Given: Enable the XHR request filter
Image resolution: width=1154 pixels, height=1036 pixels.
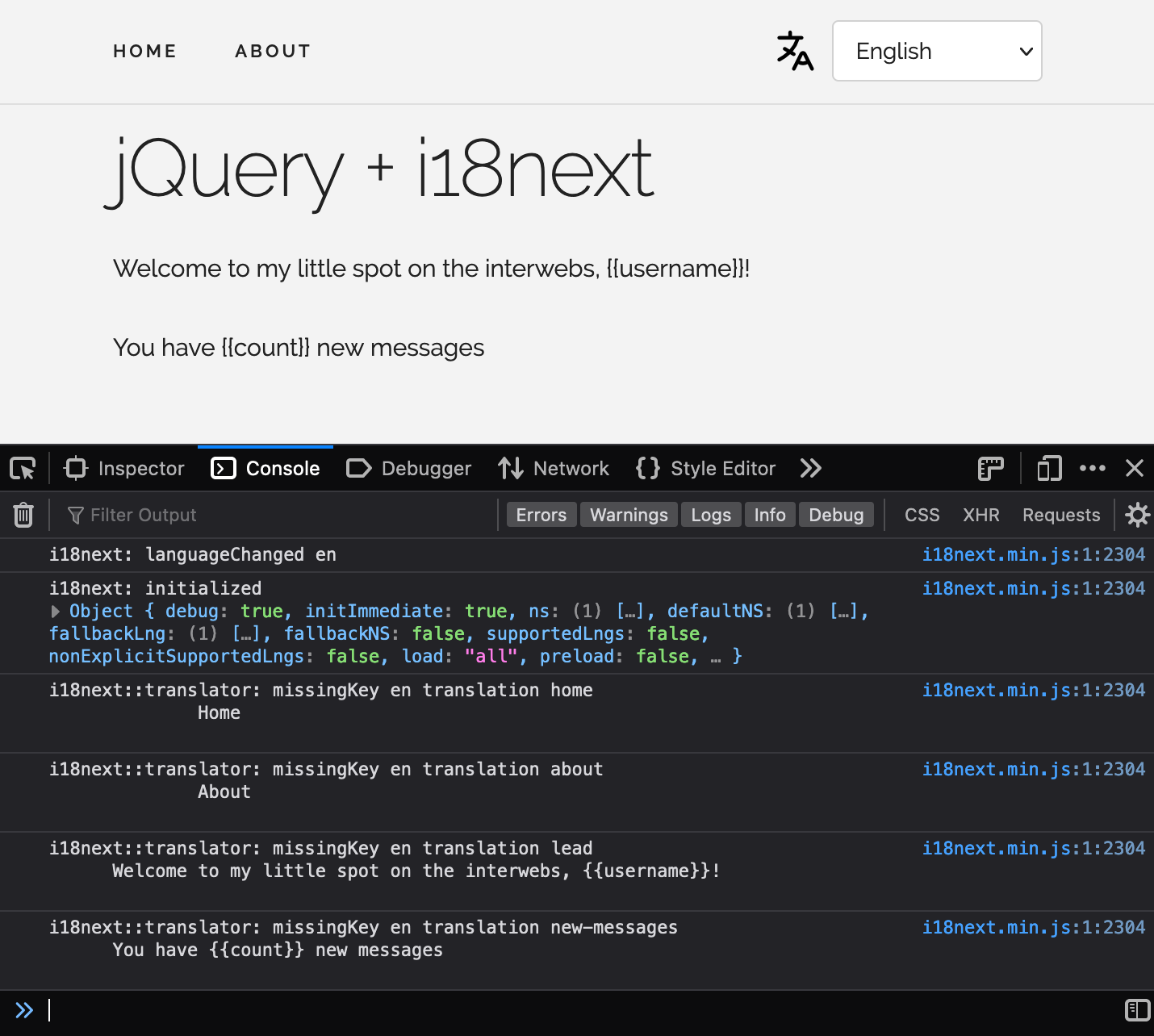Looking at the screenshot, I should click(x=980, y=514).
